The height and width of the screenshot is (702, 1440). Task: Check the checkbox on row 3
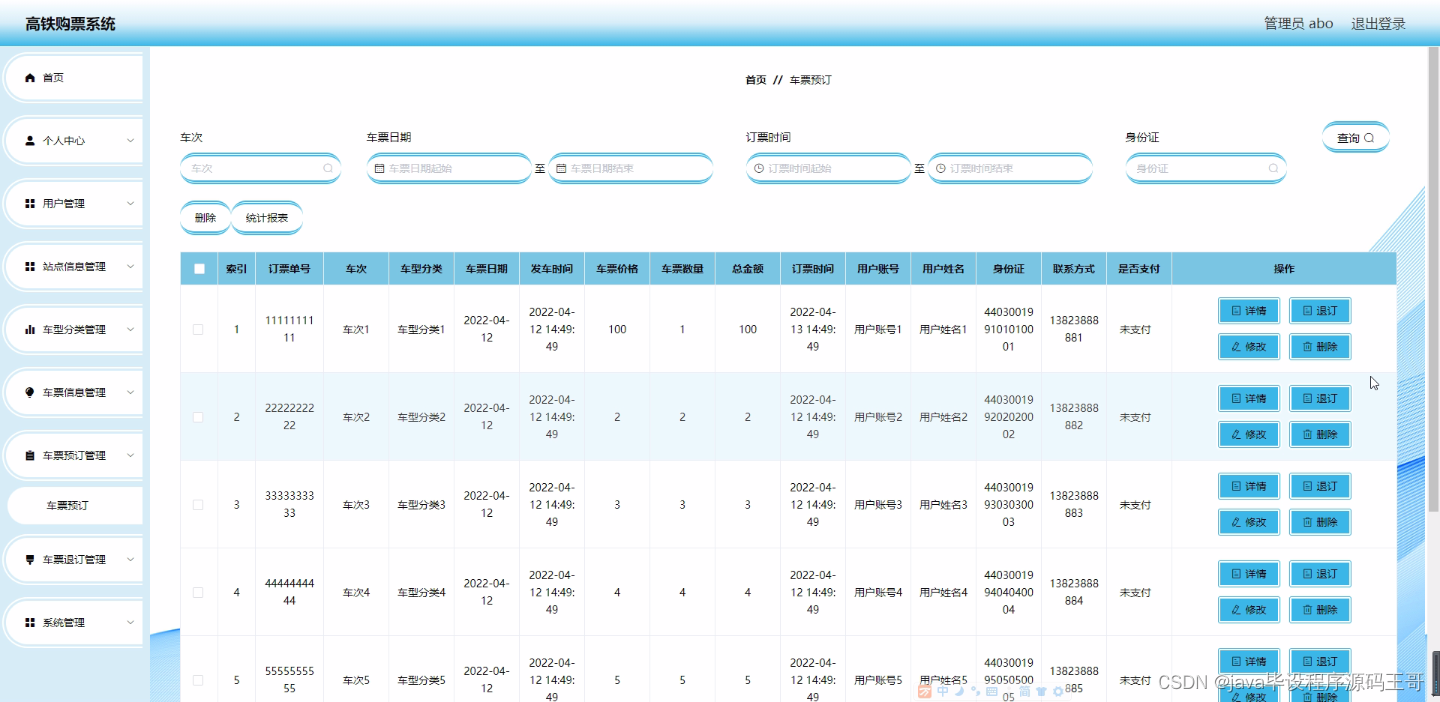click(198, 504)
